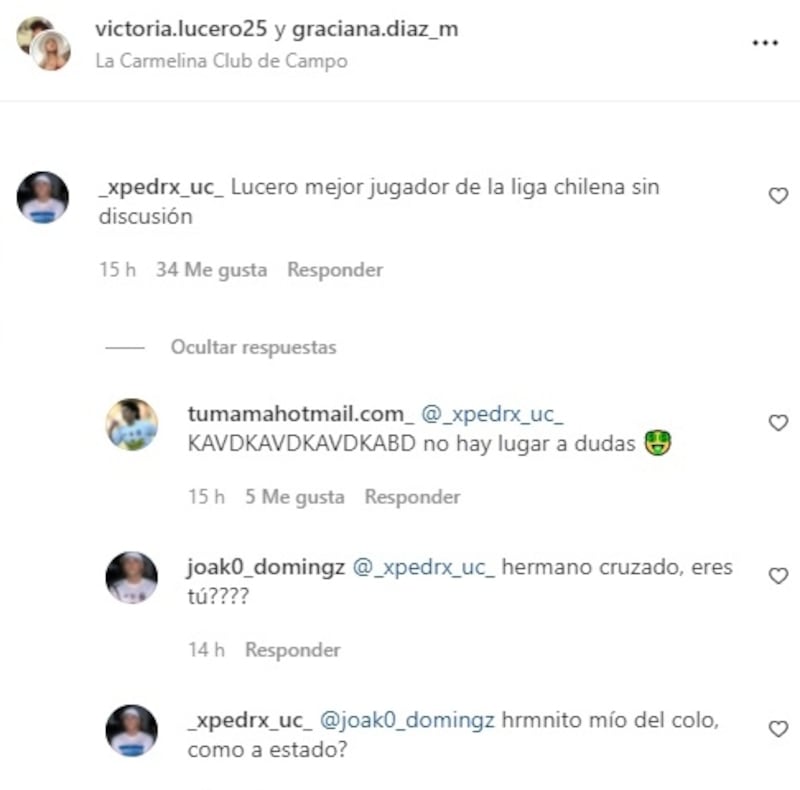
Task: Open the post authors' stacked profile pictures
Action: pyautogui.click(x=43, y=43)
